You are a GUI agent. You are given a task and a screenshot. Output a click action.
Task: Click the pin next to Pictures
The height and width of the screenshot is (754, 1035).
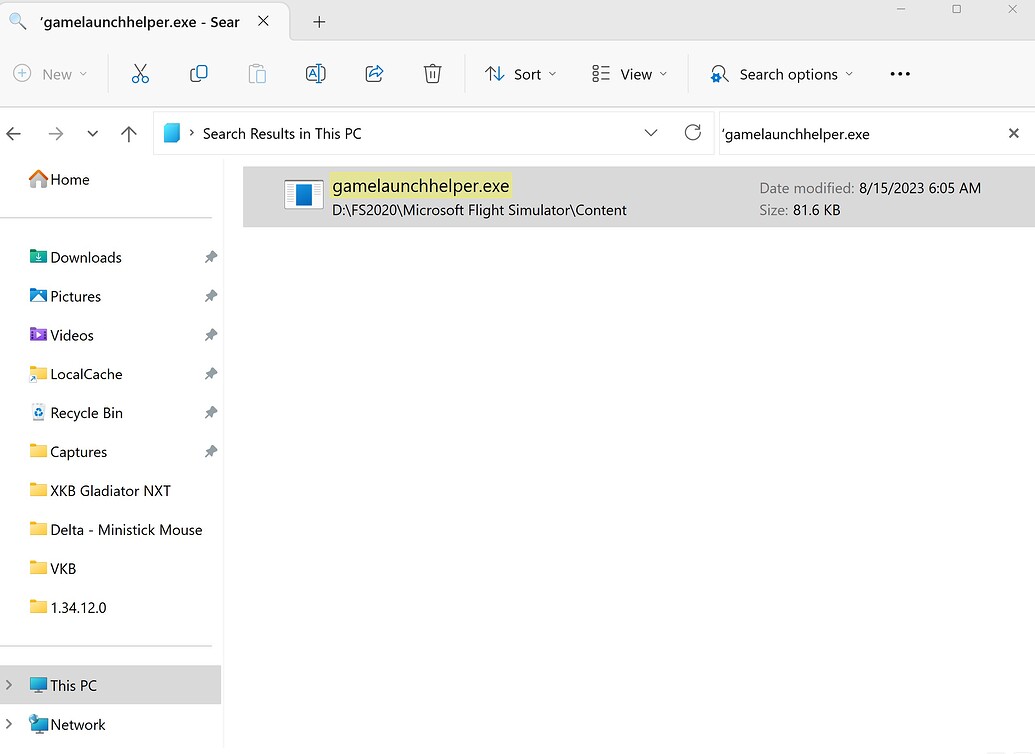point(210,296)
